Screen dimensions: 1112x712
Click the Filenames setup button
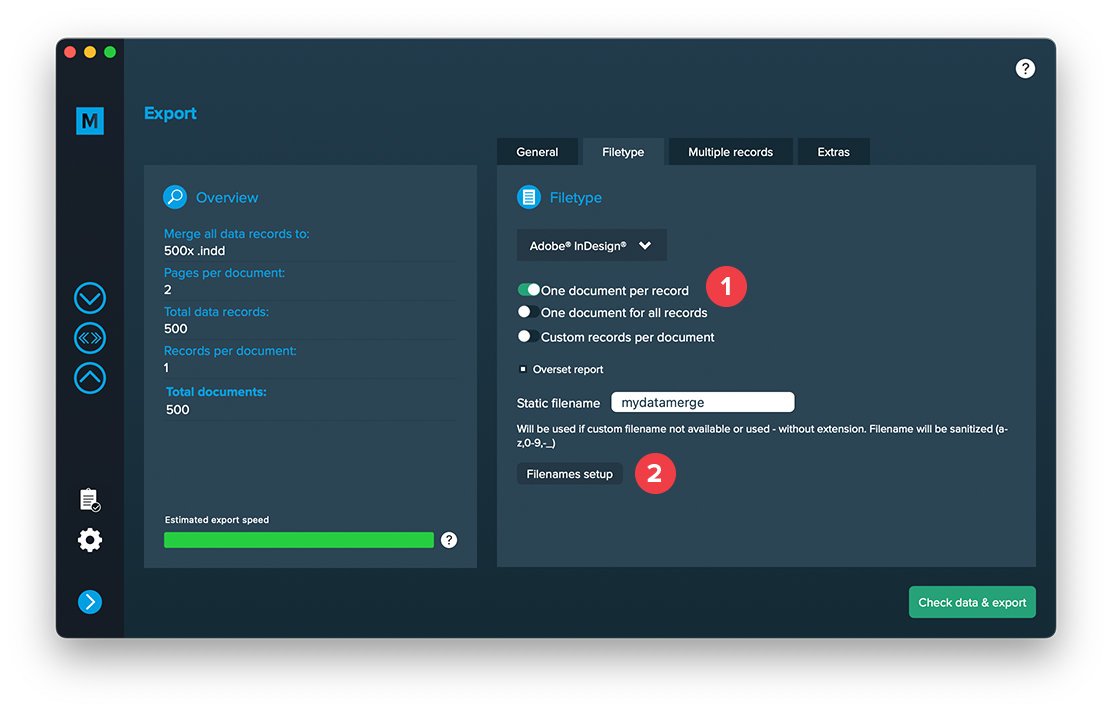pos(569,474)
